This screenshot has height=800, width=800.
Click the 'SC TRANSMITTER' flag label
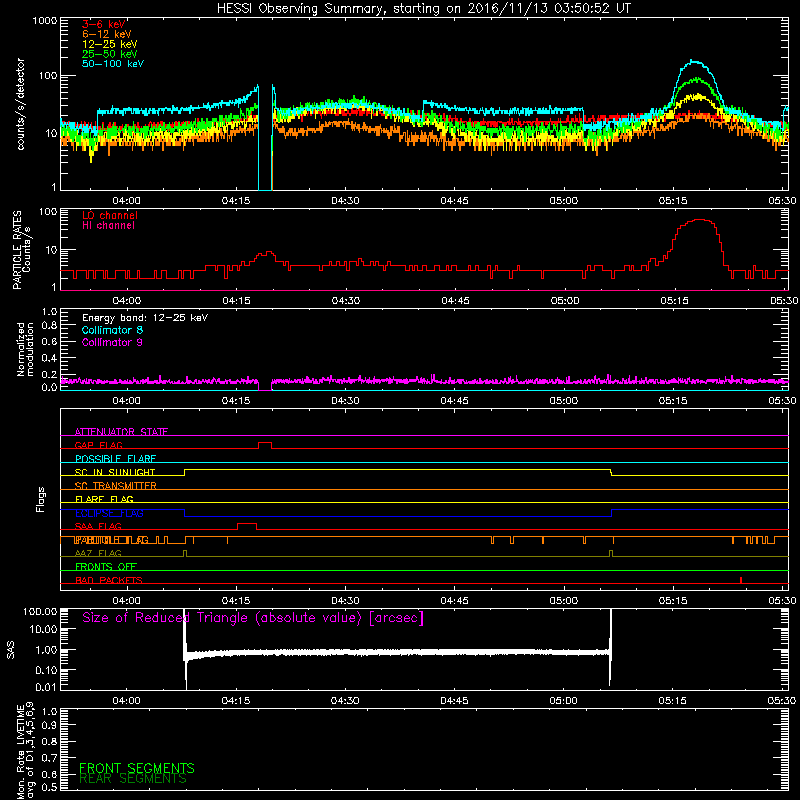tap(116, 486)
